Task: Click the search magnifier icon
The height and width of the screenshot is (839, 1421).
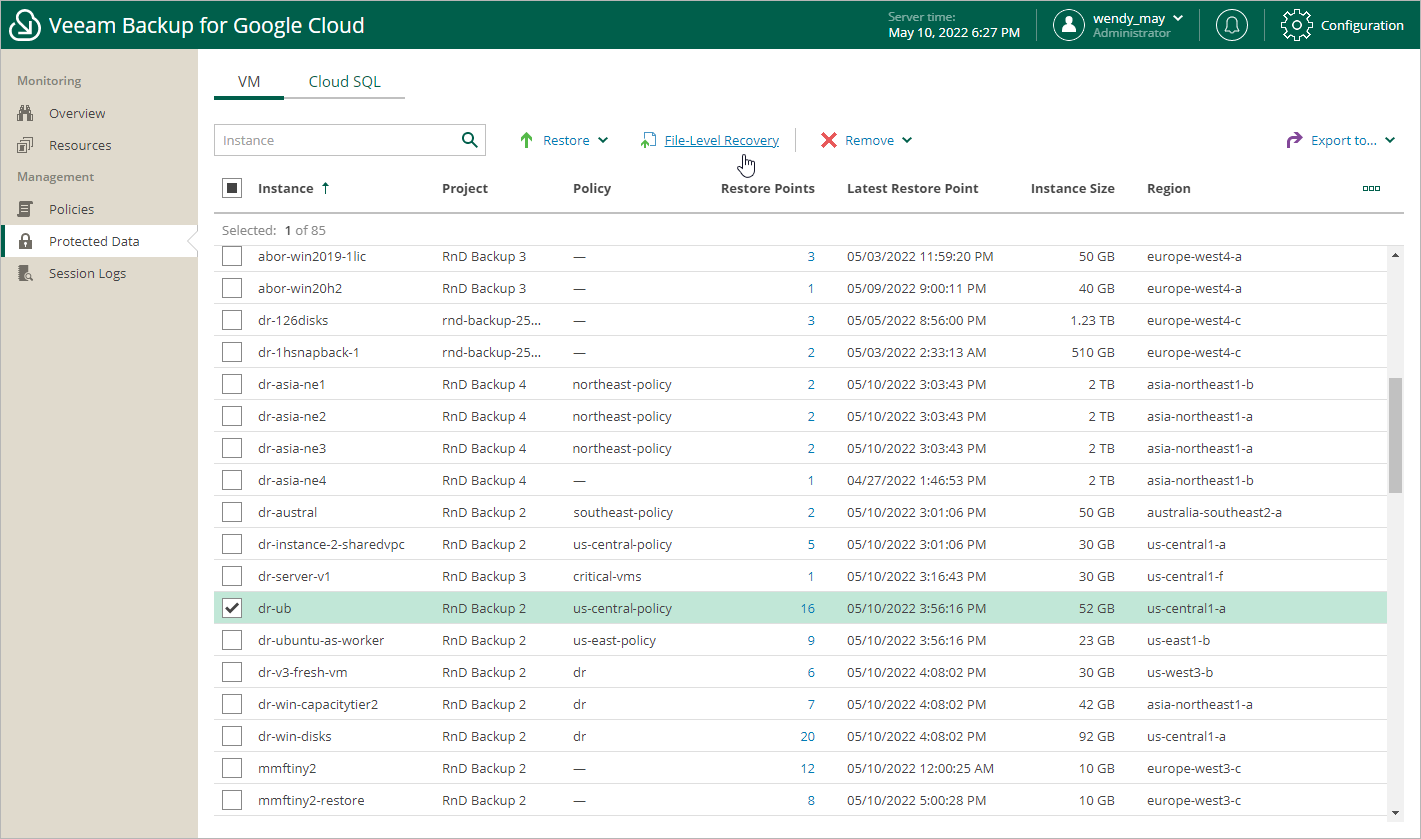Action: (x=469, y=140)
